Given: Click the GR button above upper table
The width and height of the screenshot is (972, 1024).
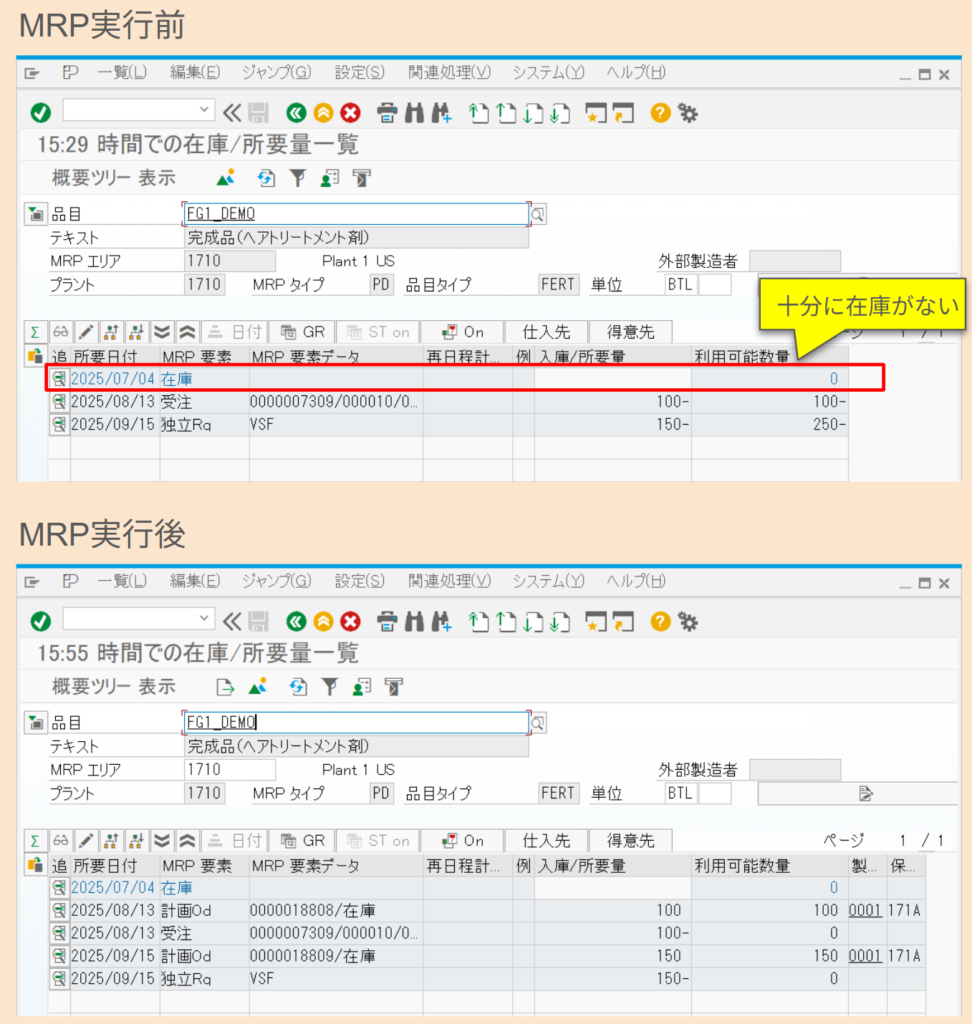Looking at the screenshot, I should point(302,332).
